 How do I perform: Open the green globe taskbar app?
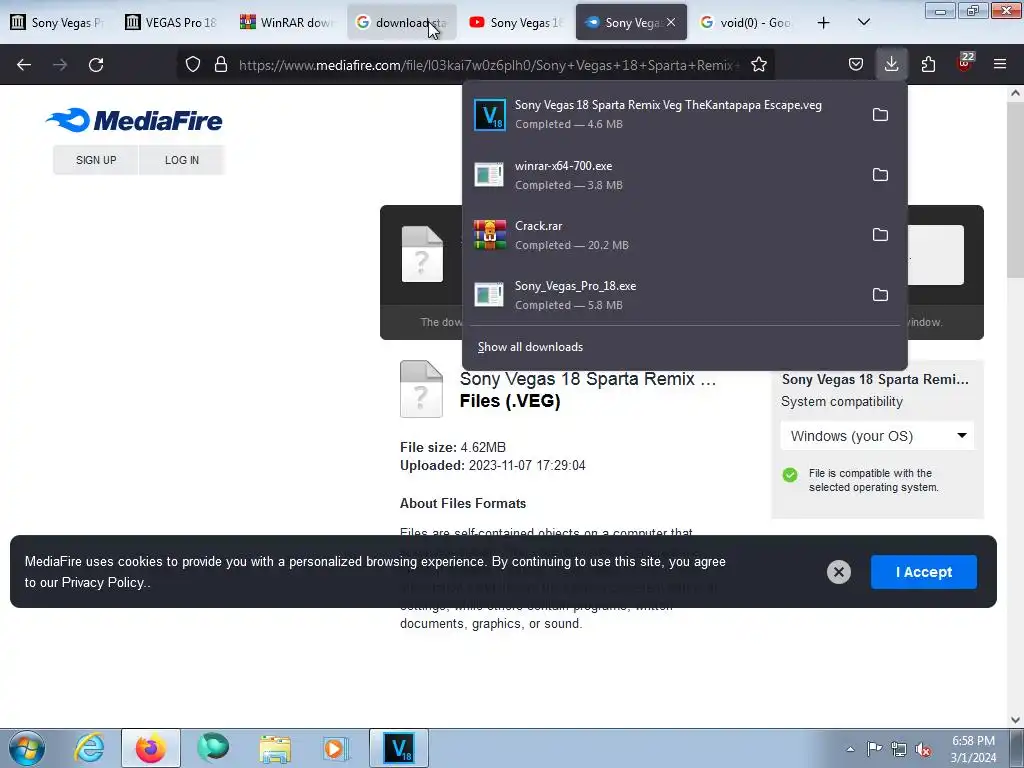click(213, 748)
